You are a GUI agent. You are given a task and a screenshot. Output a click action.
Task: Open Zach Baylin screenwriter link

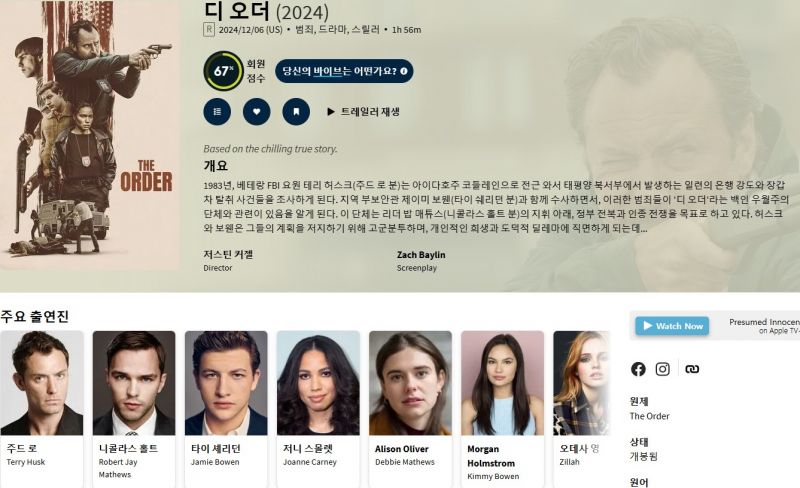pyautogui.click(x=421, y=255)
